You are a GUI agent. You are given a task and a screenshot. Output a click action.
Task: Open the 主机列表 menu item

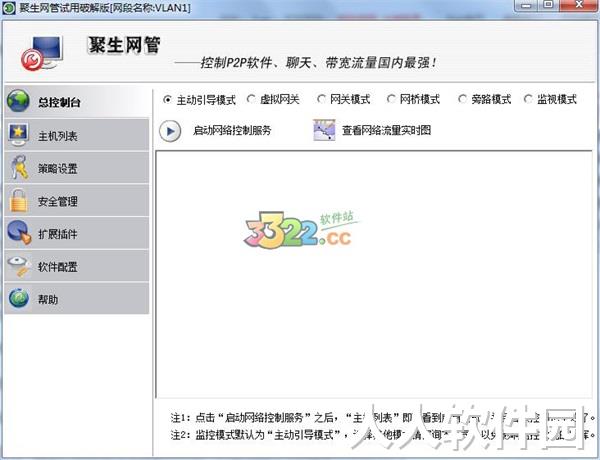(x=77, y=135)
